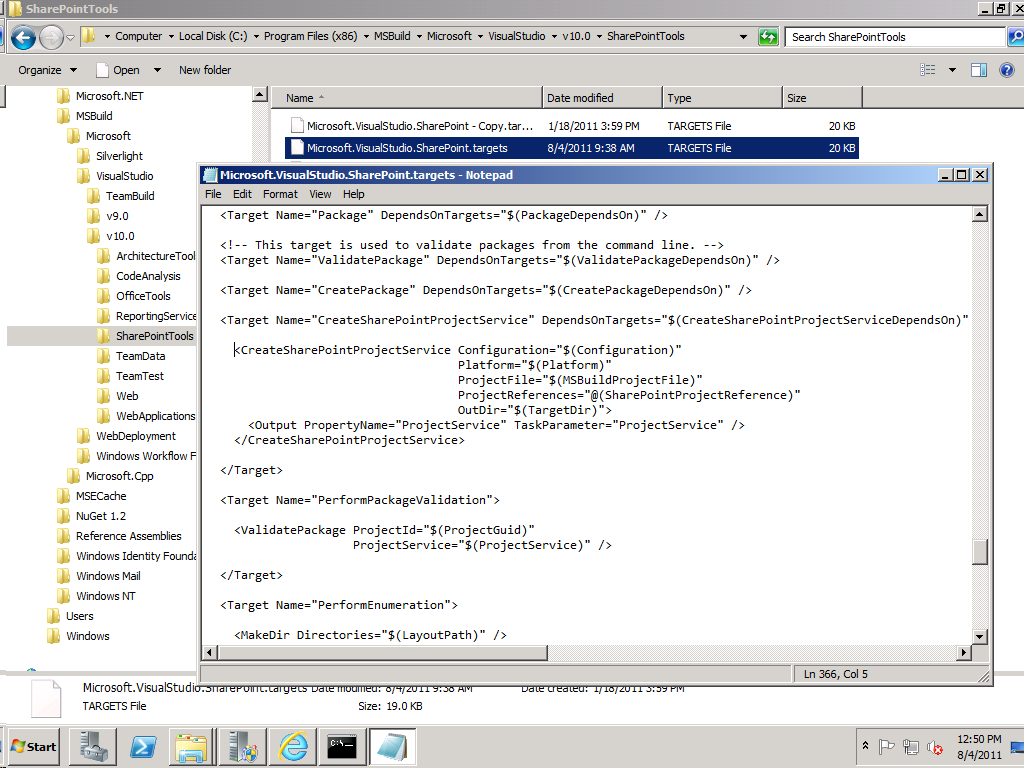The image size is (1024, 768).
Task: Open the Notepad Edit menu
Action: tap(242, 194)
